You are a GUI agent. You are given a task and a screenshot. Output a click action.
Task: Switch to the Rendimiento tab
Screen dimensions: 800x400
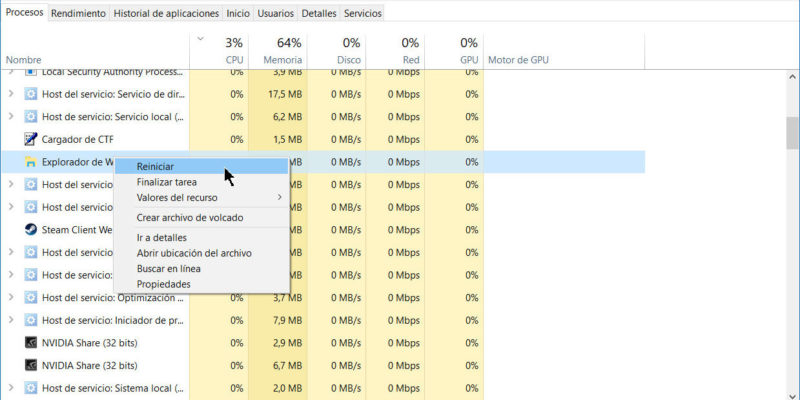tap(77, 13)
